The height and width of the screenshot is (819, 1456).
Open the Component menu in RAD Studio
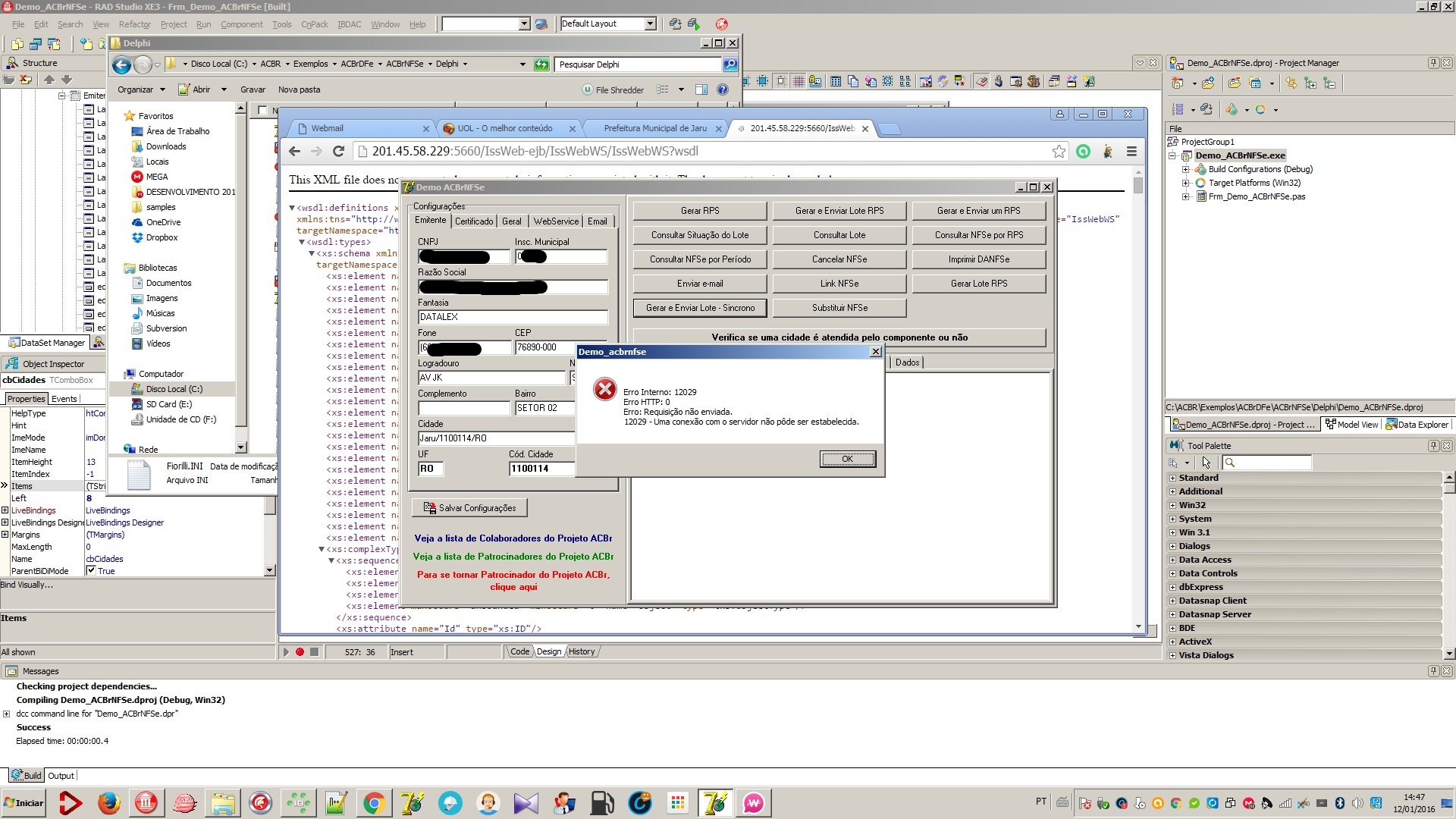pyautogui.click(x=241, y=24)
